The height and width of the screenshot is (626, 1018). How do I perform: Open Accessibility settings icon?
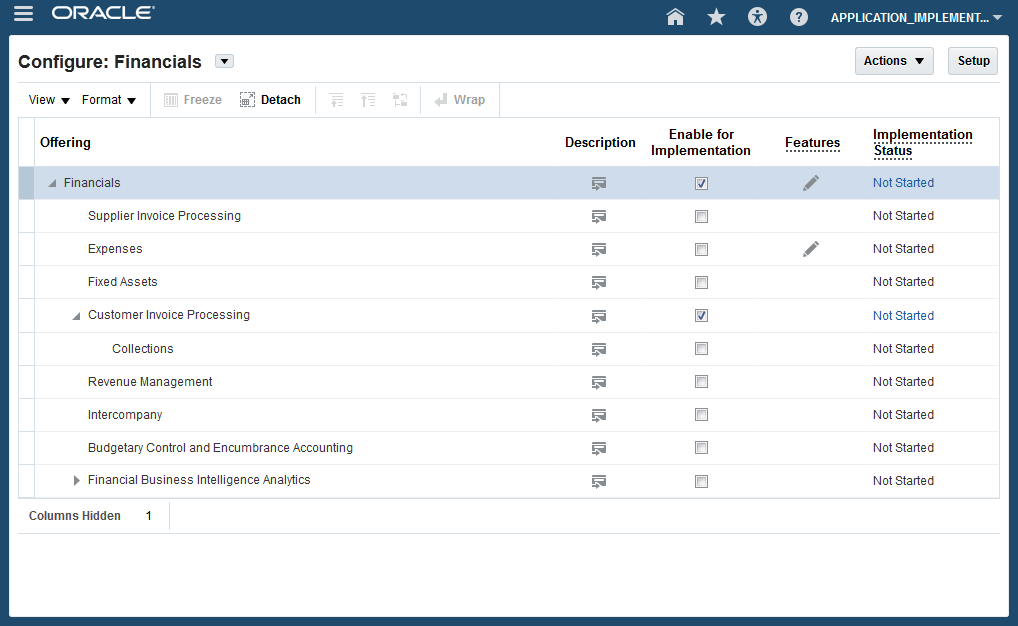[757, 16]
